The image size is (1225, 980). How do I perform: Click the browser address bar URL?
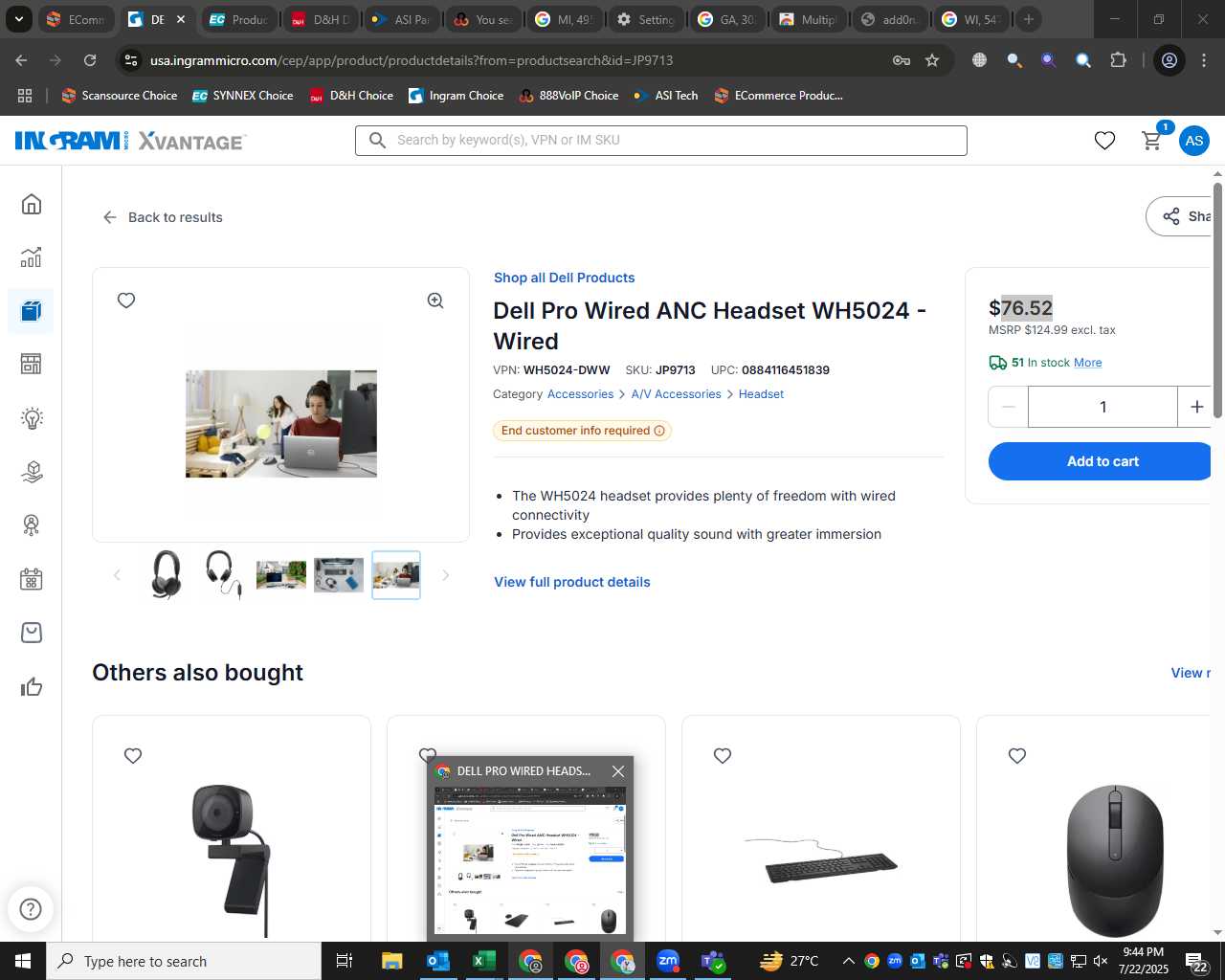[412, 60]
